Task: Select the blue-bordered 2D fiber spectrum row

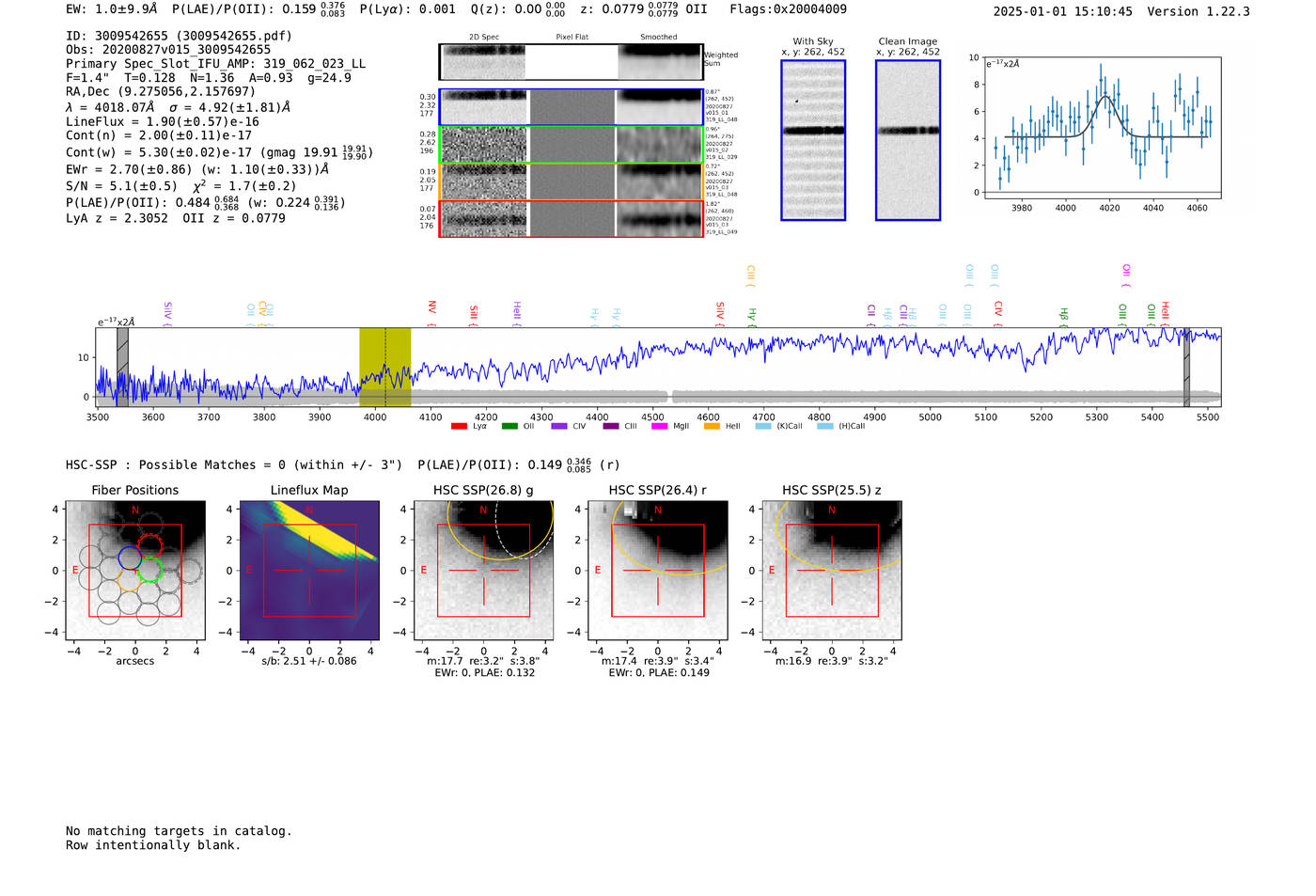Action: pyautogui.click(x=572, y=107)
